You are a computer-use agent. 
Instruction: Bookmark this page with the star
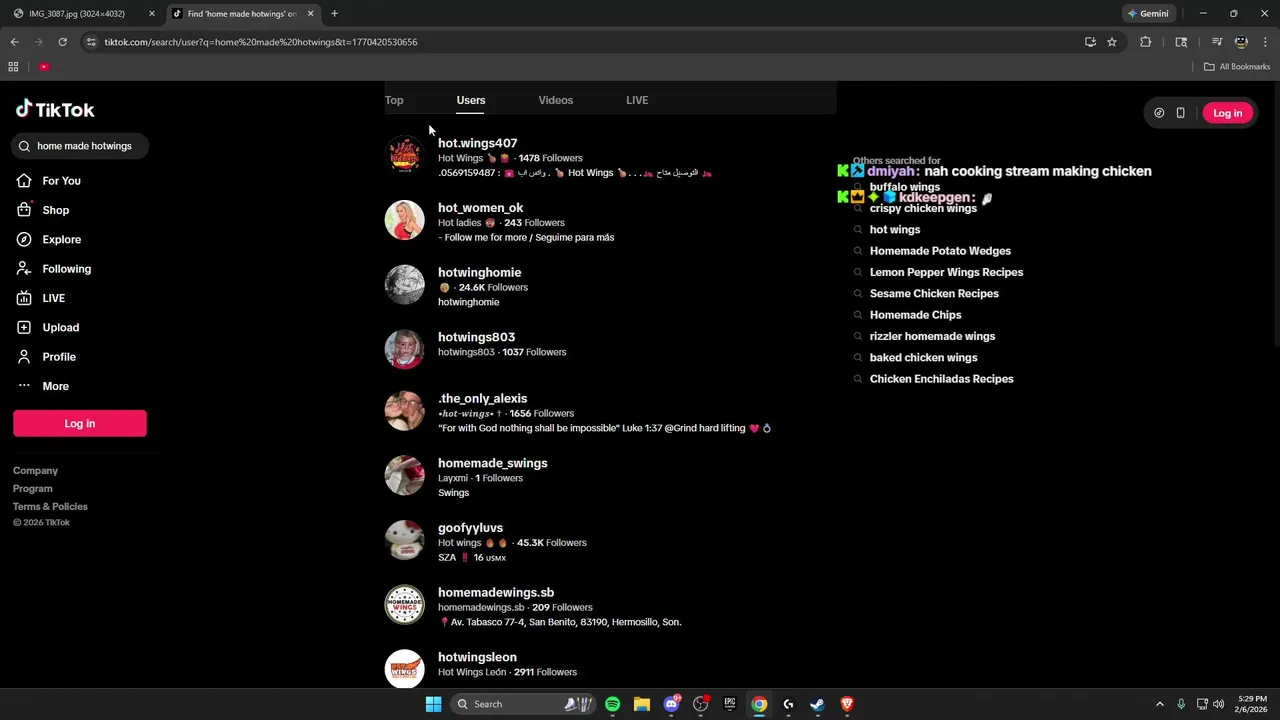[x=1111, y=42]
